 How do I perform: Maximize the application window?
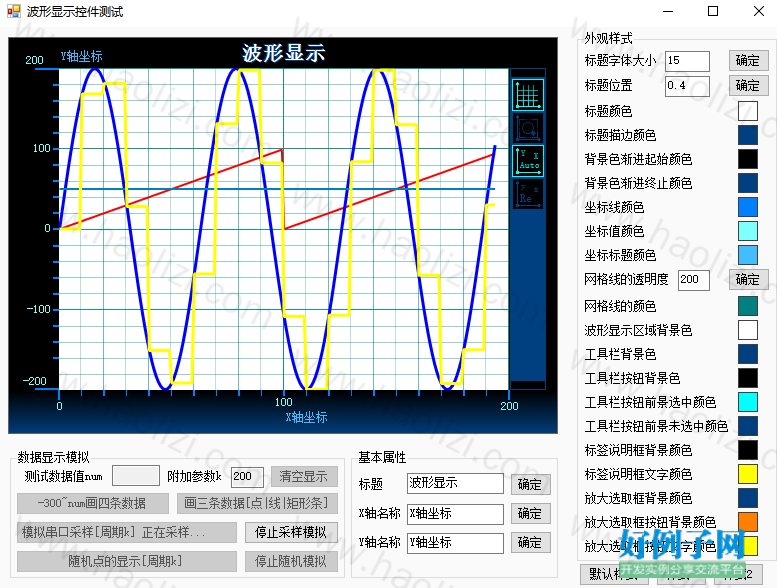pos(713,11)
